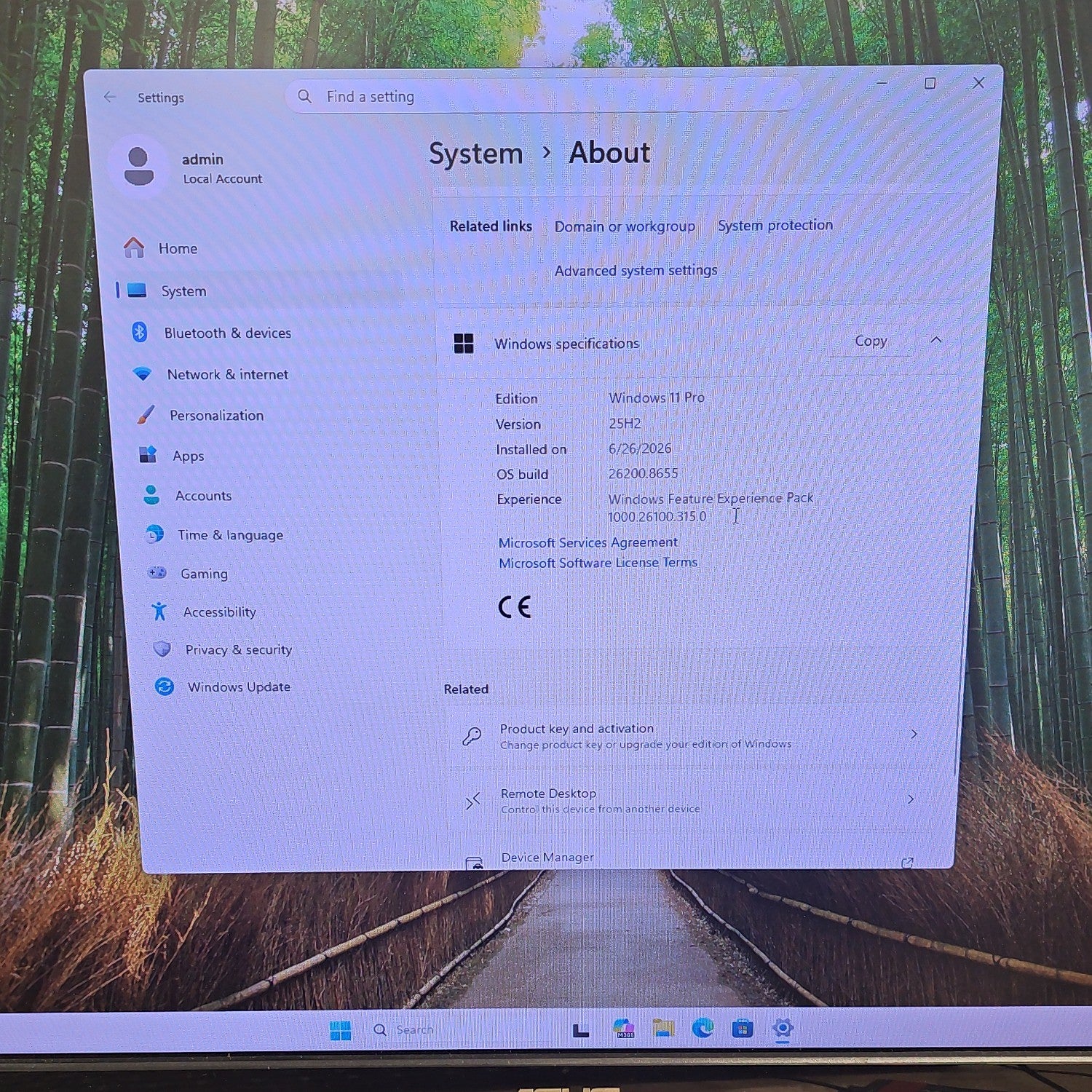Open Gaming settings label

pyautogui.click(x=204, y=574)
